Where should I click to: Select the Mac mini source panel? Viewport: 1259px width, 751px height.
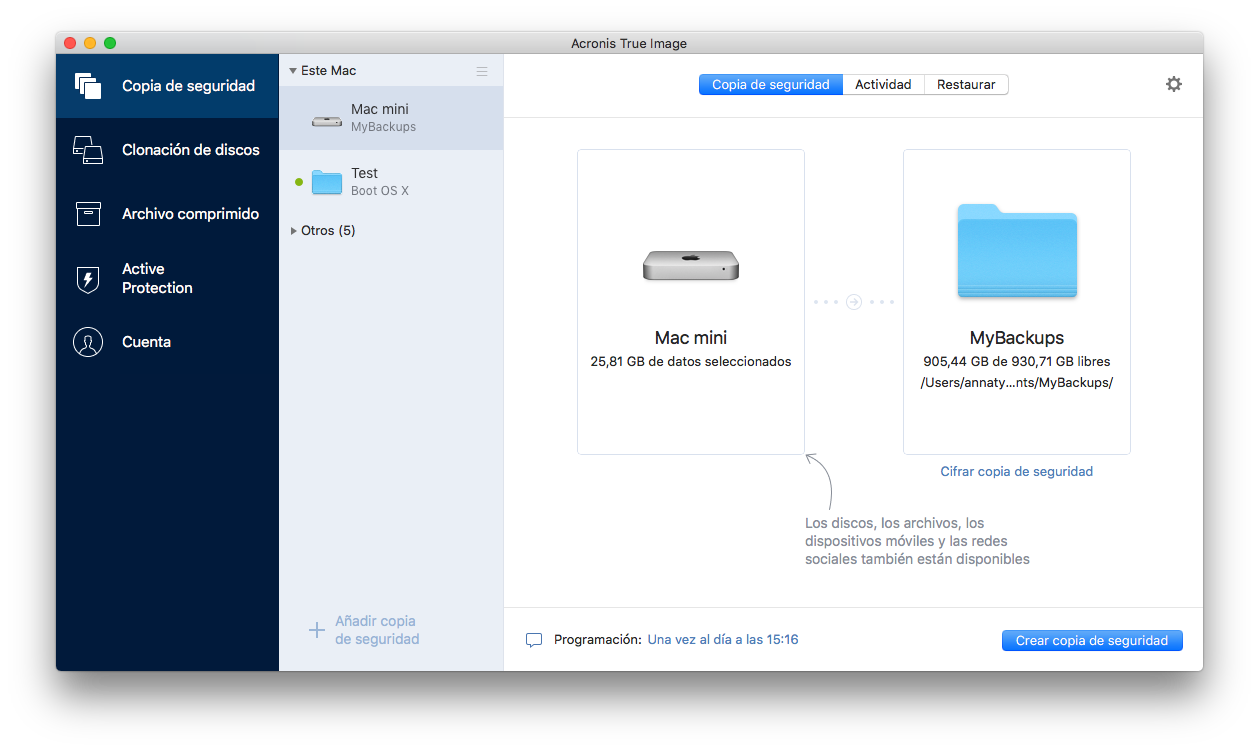coord(690,300)
